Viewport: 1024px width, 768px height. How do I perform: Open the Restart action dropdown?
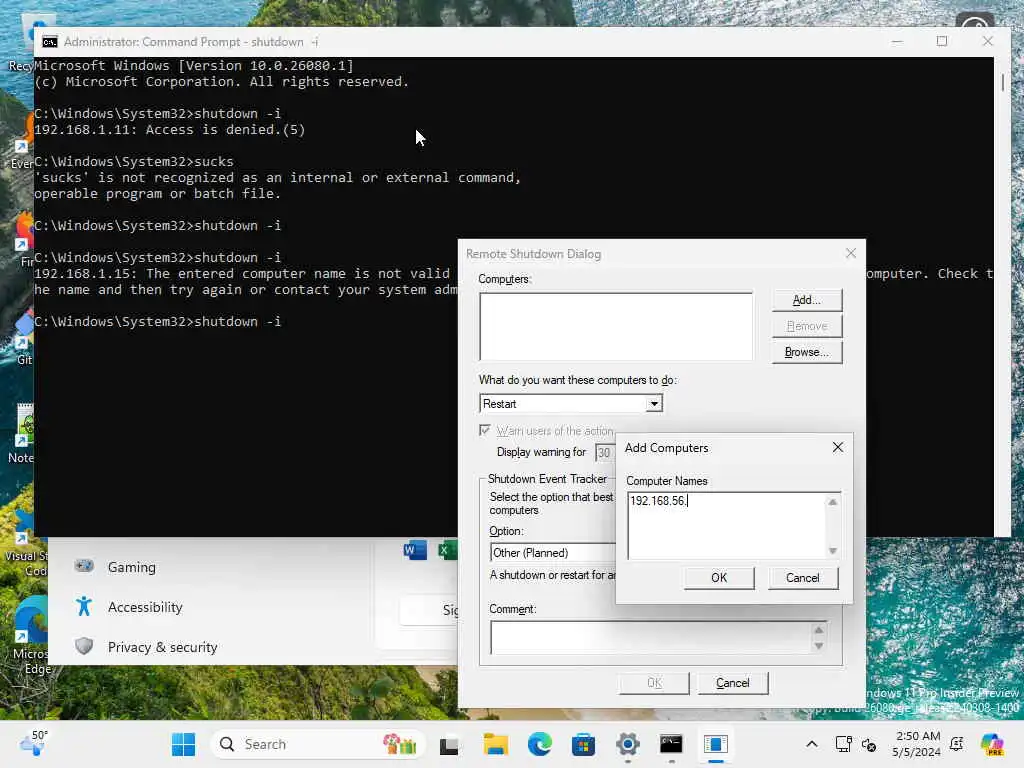coord(654,404)
